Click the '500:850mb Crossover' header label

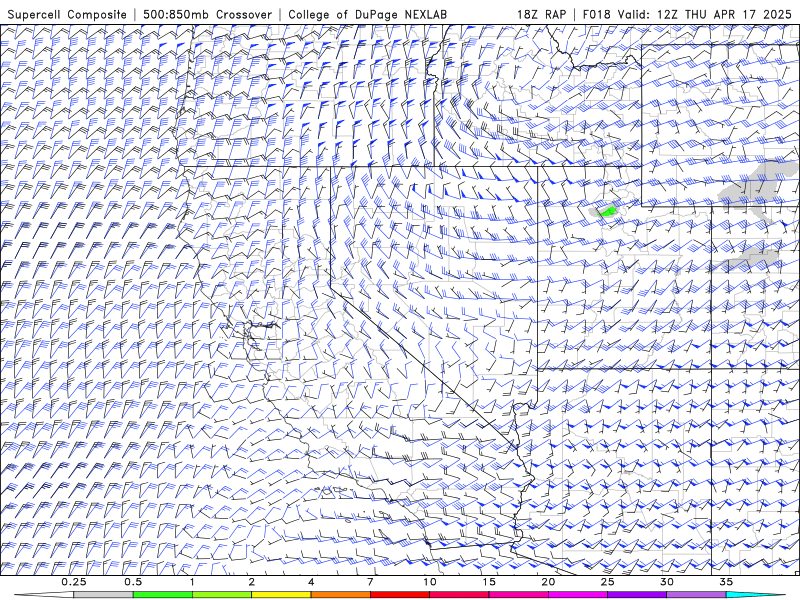[x=208, y=15]
